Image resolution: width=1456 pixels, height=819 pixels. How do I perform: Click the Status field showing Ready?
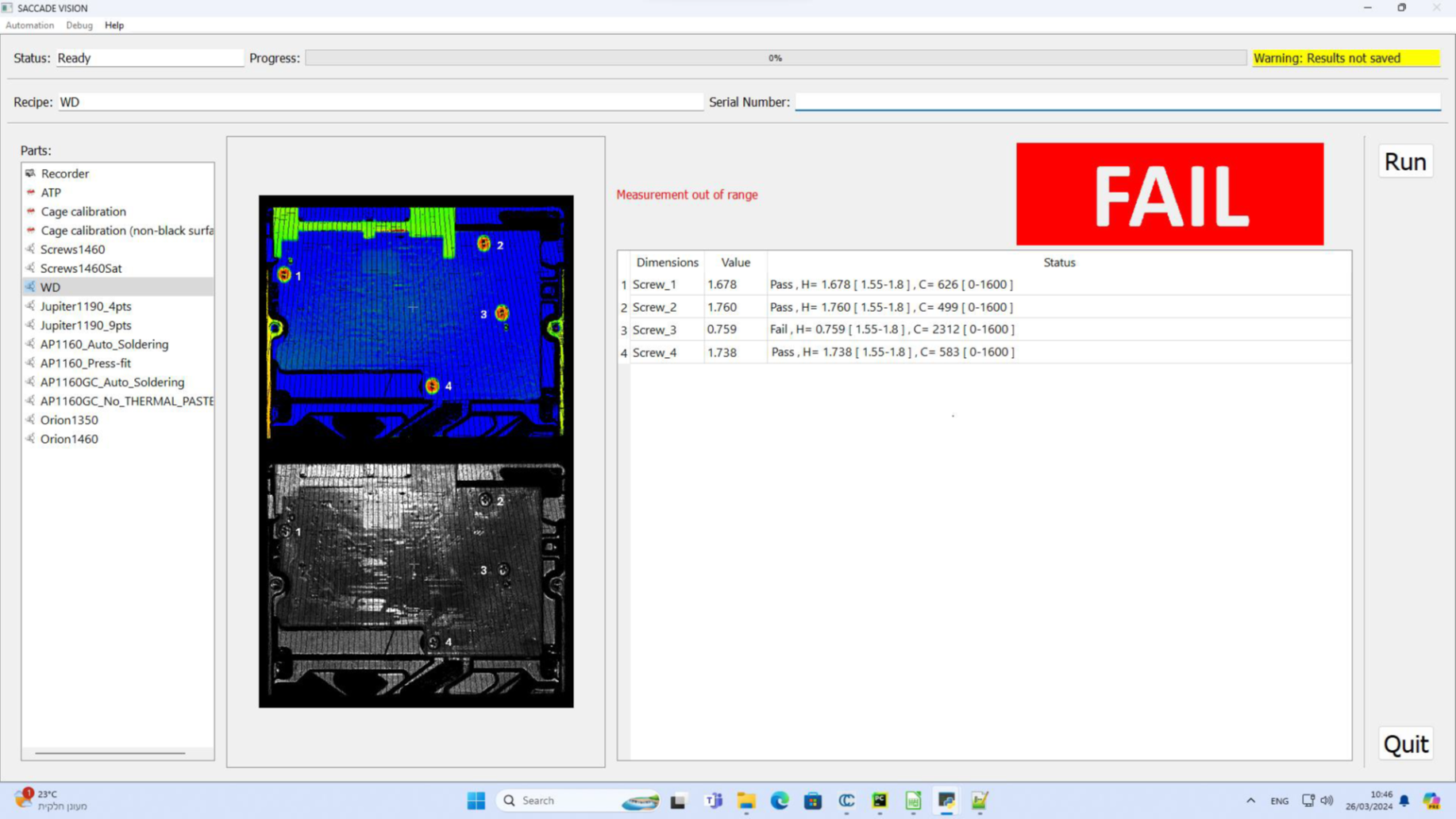tap(150, 58)
